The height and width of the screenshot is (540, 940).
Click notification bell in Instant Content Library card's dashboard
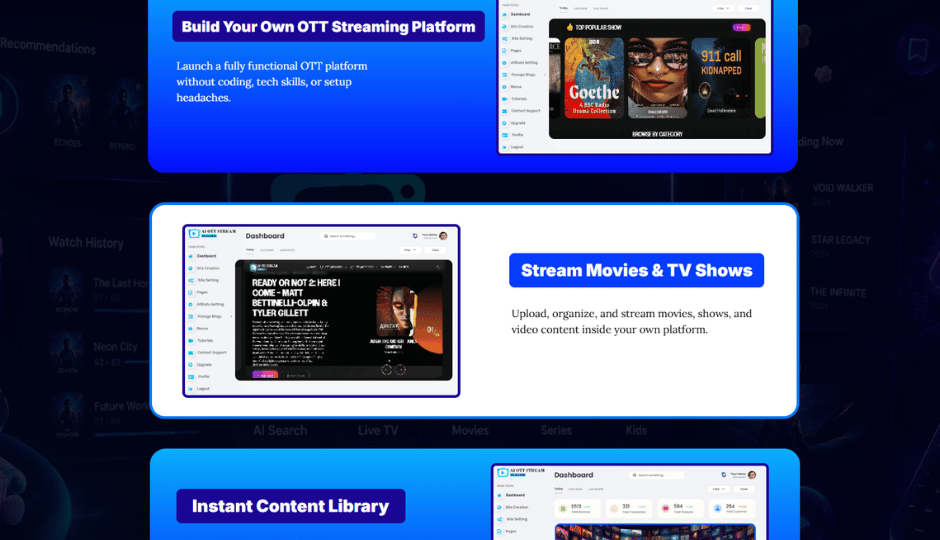click(724, 475)
